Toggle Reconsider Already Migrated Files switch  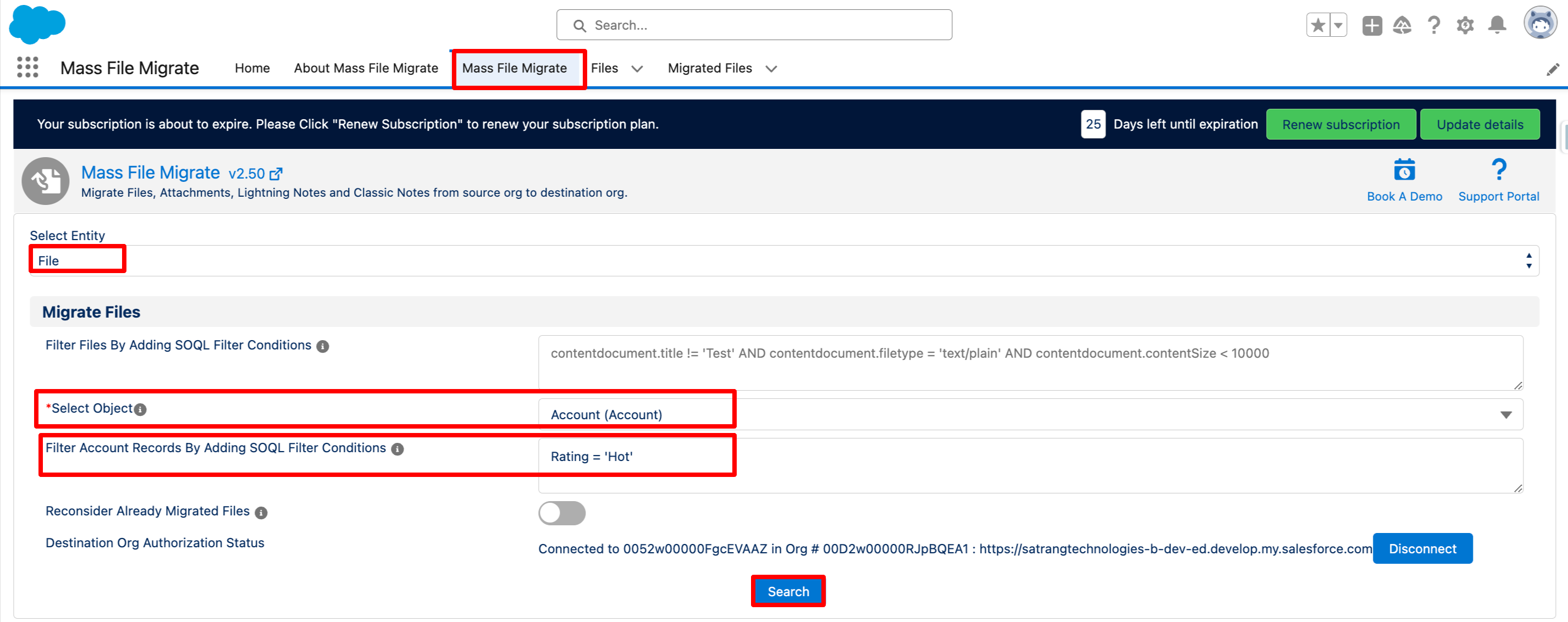[x=561, y=513]
